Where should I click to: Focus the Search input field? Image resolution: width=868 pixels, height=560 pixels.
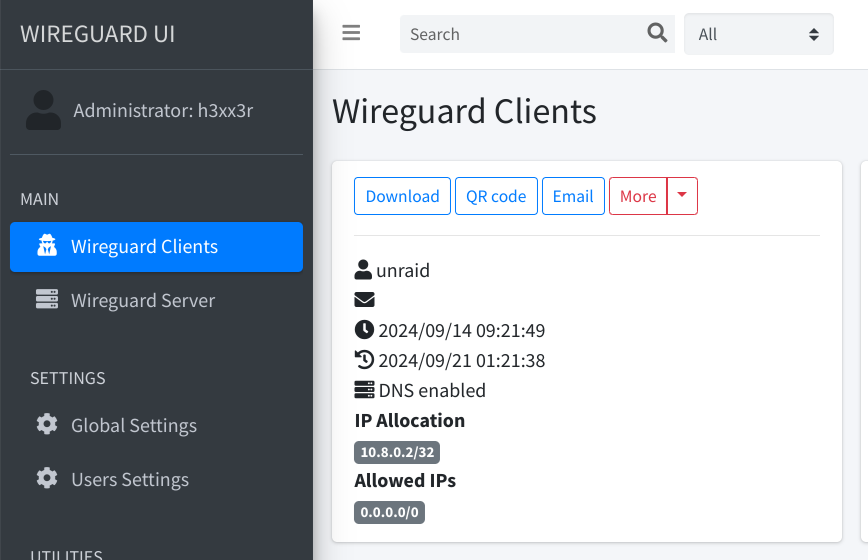(x=523, y=34)
